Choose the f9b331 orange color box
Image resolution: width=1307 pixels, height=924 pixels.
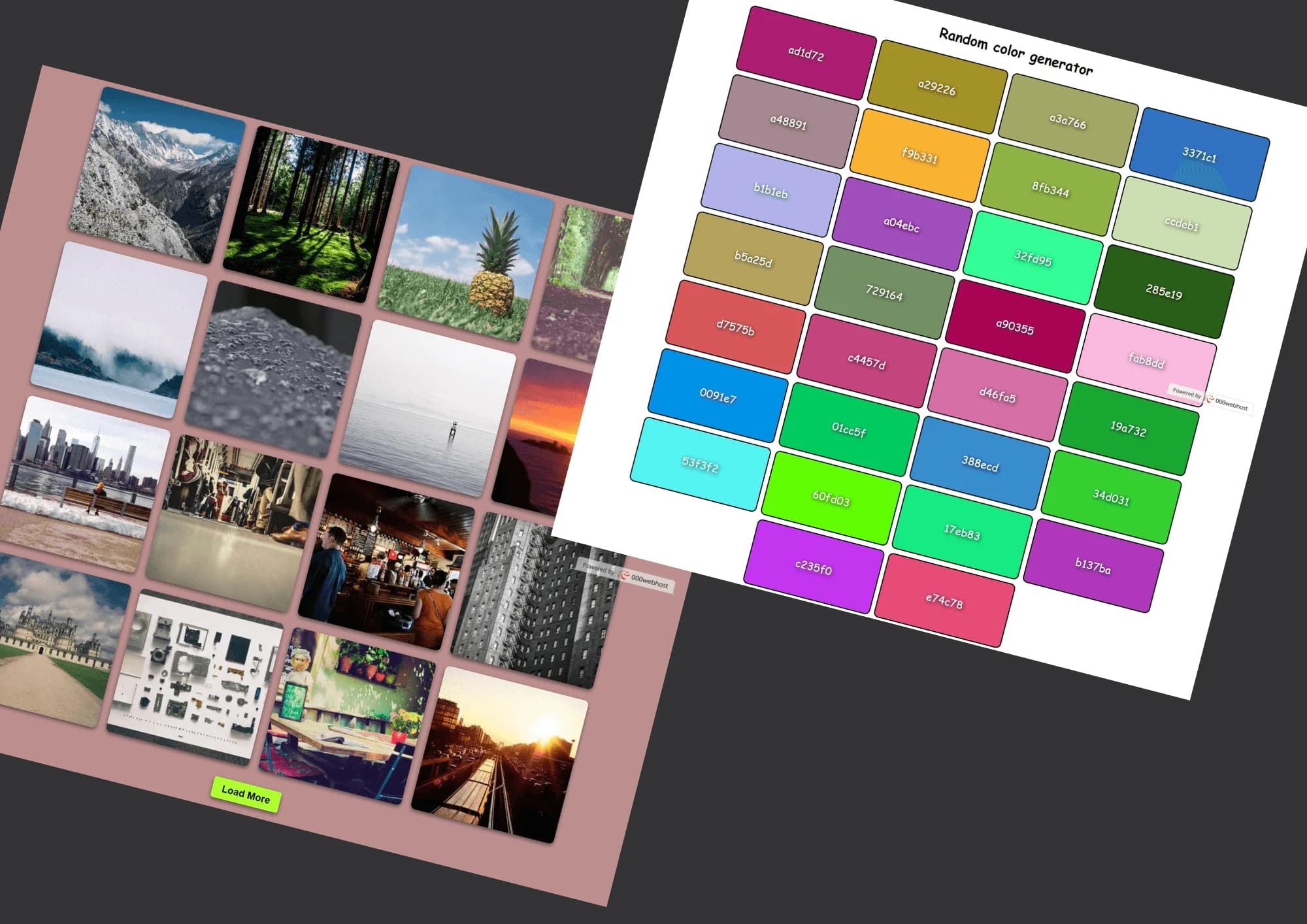(x=919, y=156)
